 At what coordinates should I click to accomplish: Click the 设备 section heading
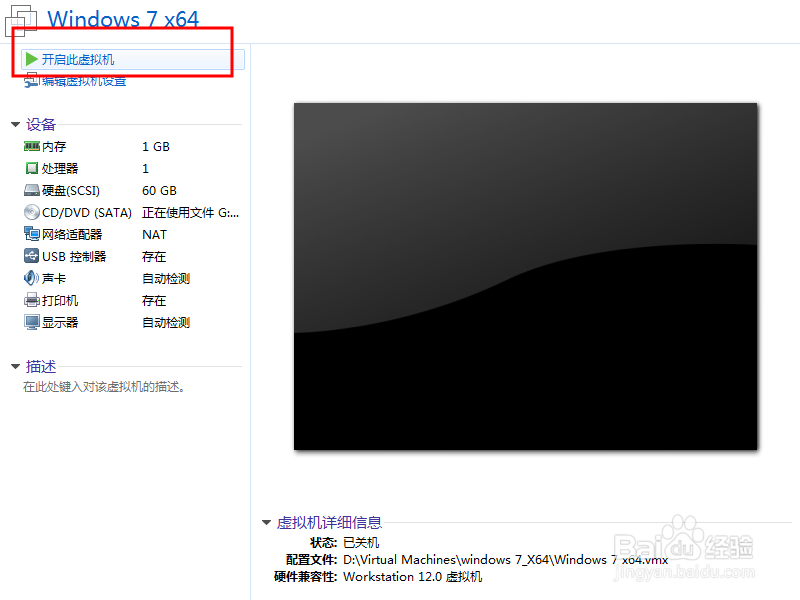coord(41,124)
